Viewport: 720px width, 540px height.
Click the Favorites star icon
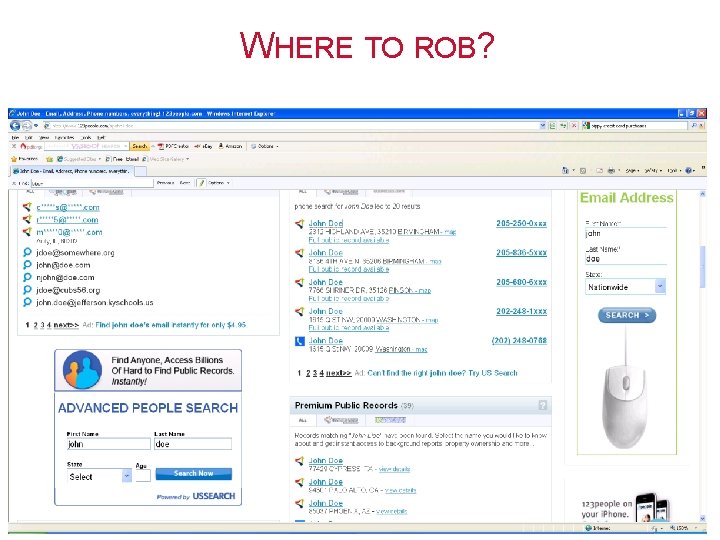[14, 159]
